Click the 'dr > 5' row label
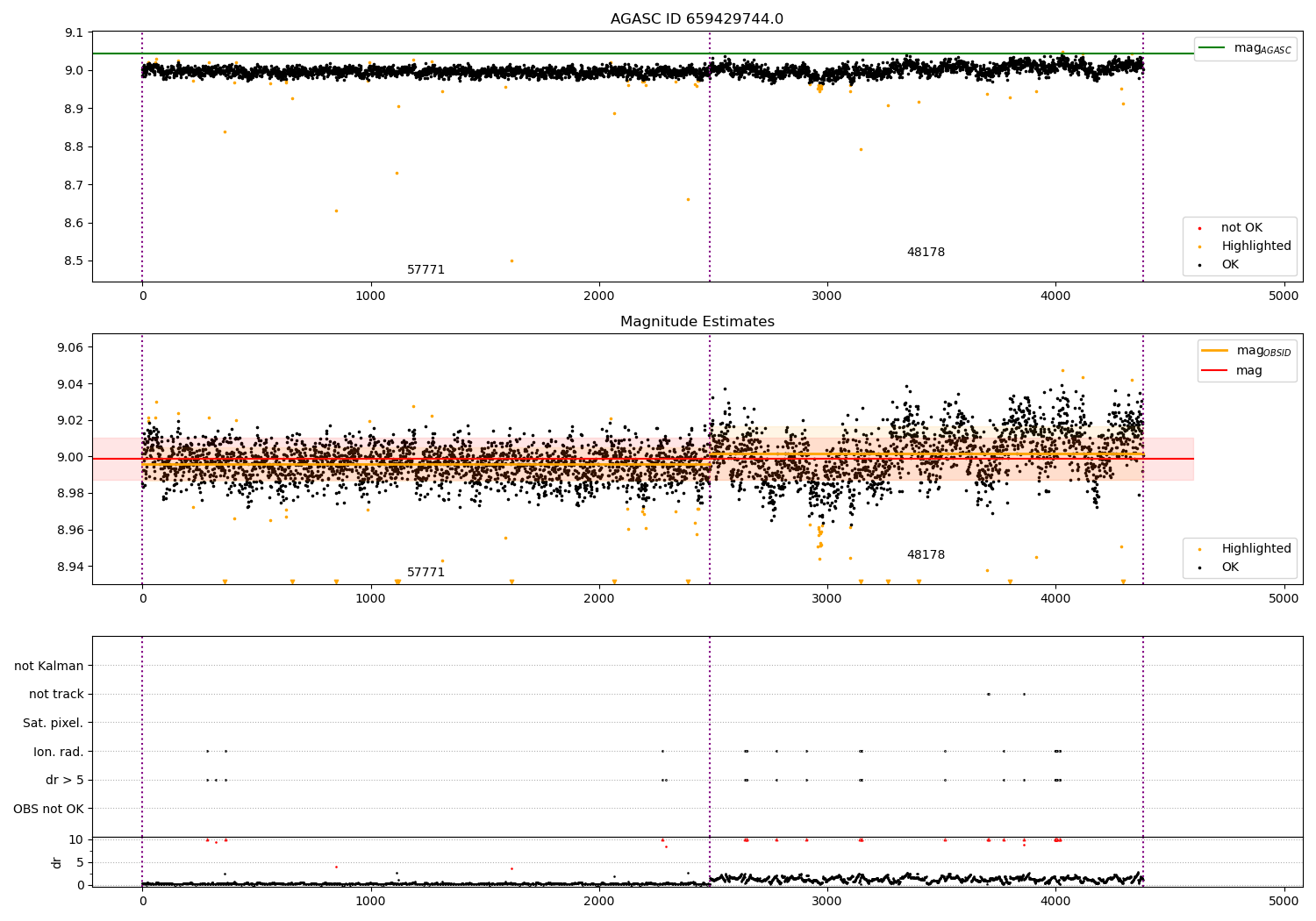Viewport: 1316px width, 921px height. 65,781
